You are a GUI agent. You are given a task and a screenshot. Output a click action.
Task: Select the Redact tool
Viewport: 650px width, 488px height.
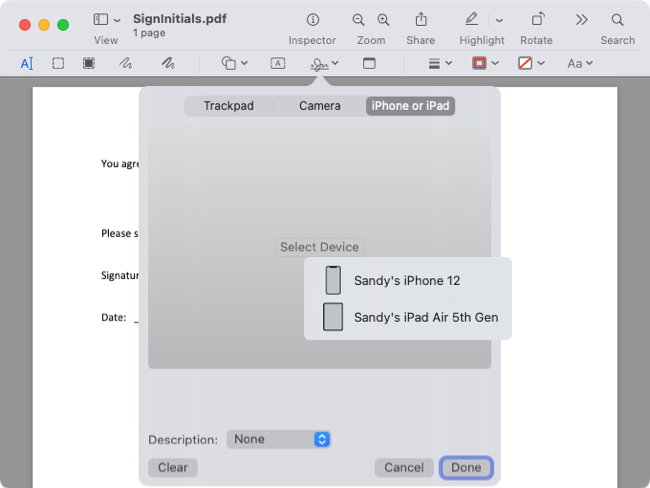point(89,63)
